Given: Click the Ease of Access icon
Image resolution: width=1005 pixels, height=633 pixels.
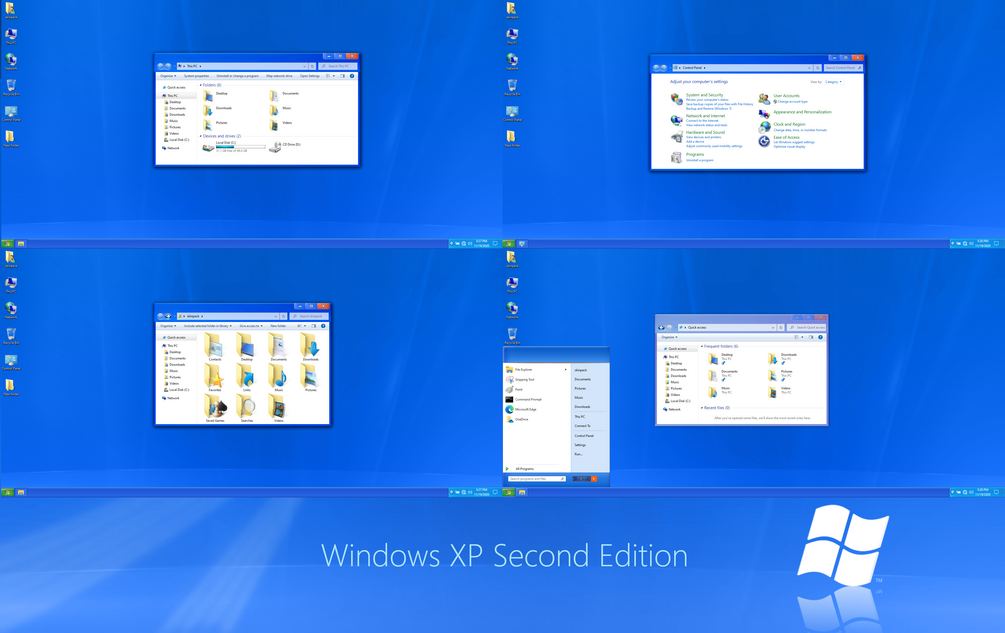Looking at the screenshot, I should click(764, 142).
